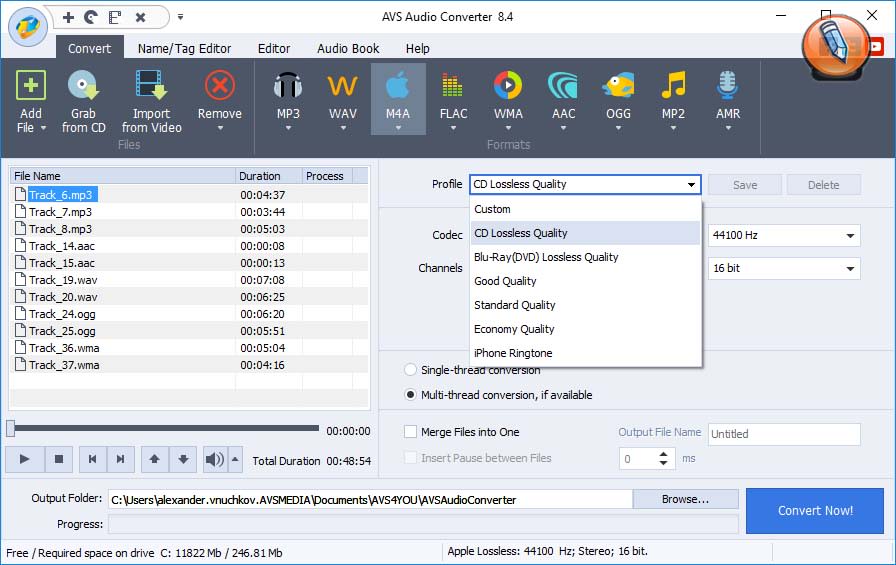Expand the Remove dropdown arrow
This screenshot has height=565, width=896.
click(x=220, y=129)
